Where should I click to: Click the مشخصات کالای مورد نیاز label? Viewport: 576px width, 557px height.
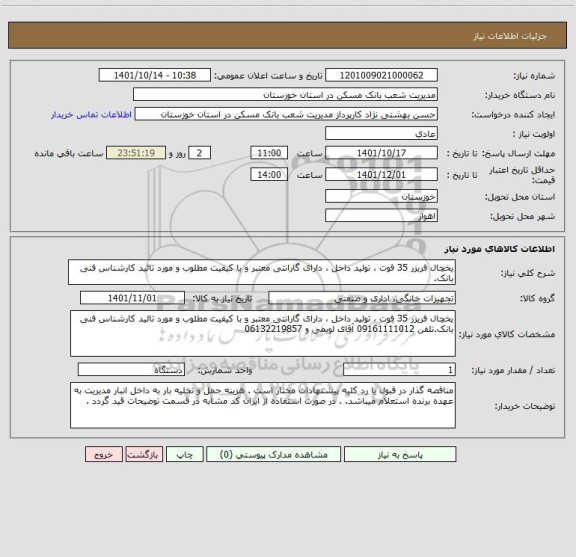tap(508, 334)
